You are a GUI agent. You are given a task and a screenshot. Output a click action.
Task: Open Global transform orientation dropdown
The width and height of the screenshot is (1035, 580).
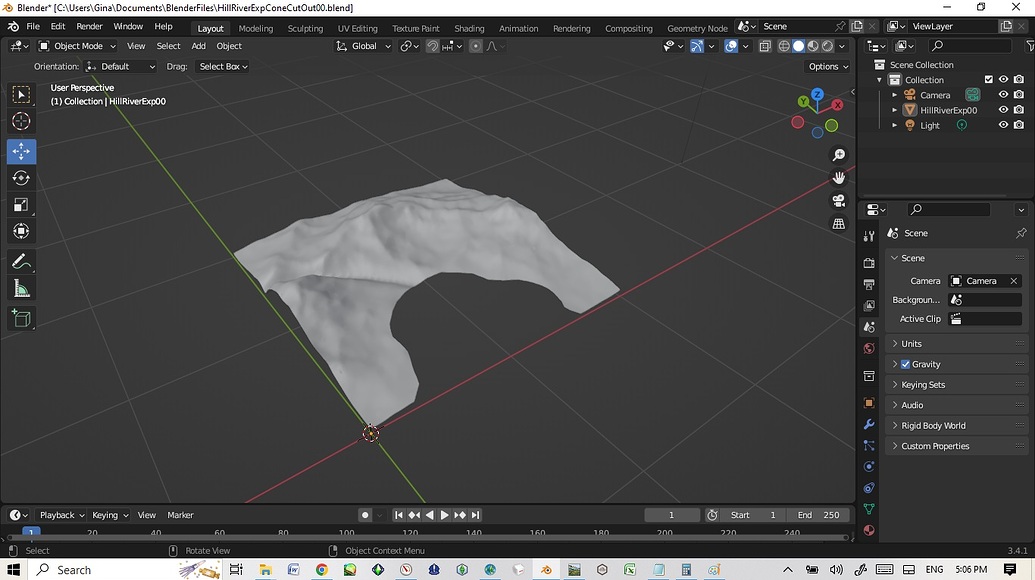[364, 46]
